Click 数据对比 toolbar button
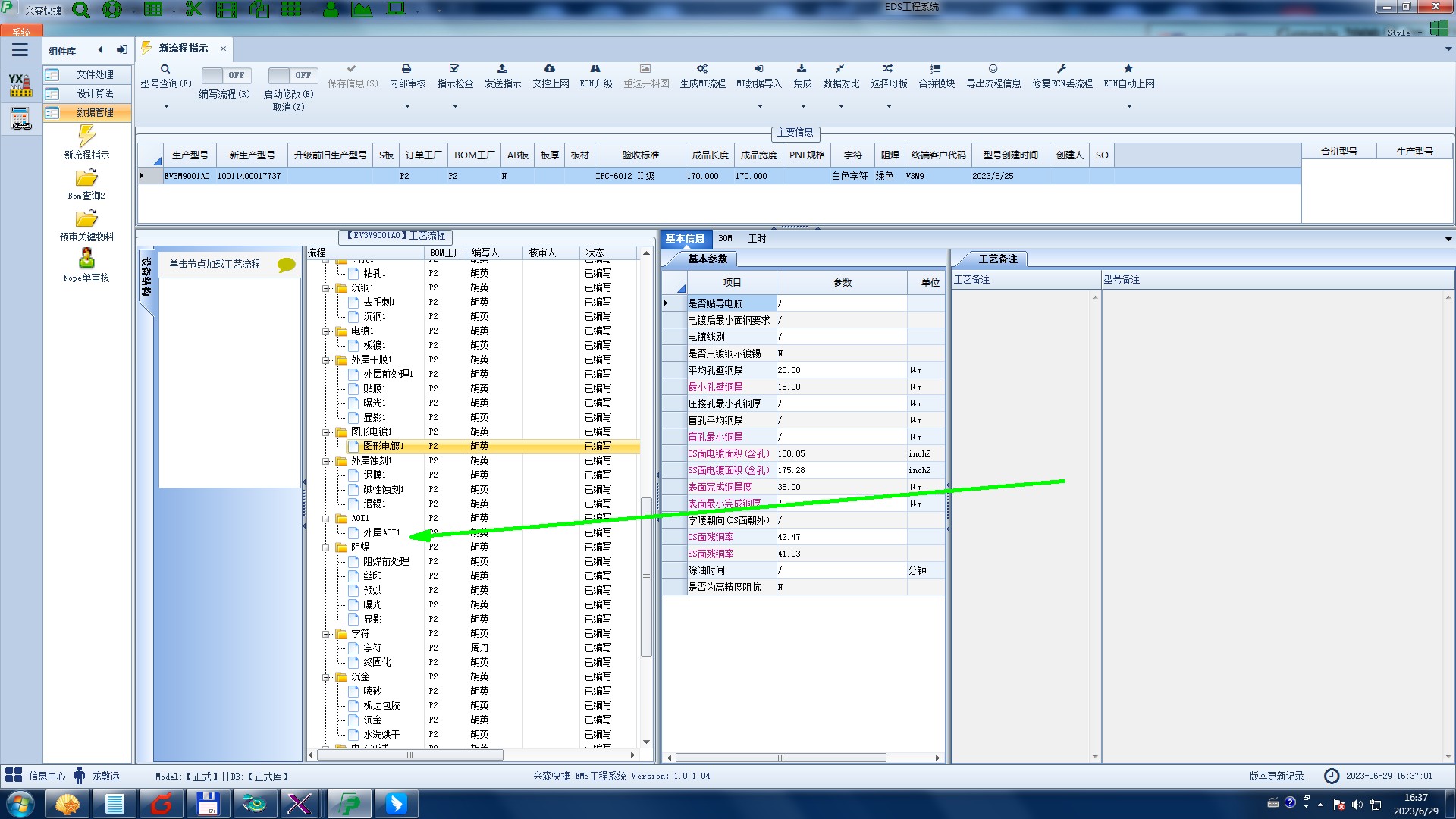The width and height of the screenshot is (1456, 819). click(841, 76)
